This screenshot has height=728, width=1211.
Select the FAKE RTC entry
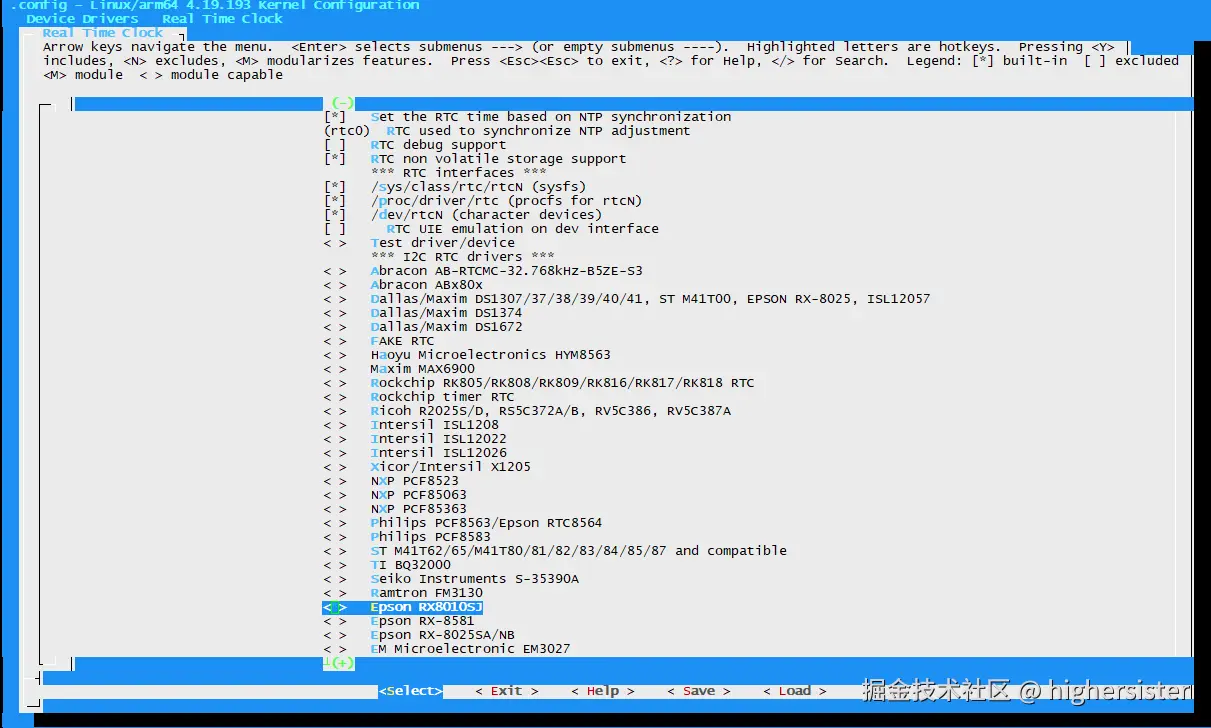pos(402,341)
